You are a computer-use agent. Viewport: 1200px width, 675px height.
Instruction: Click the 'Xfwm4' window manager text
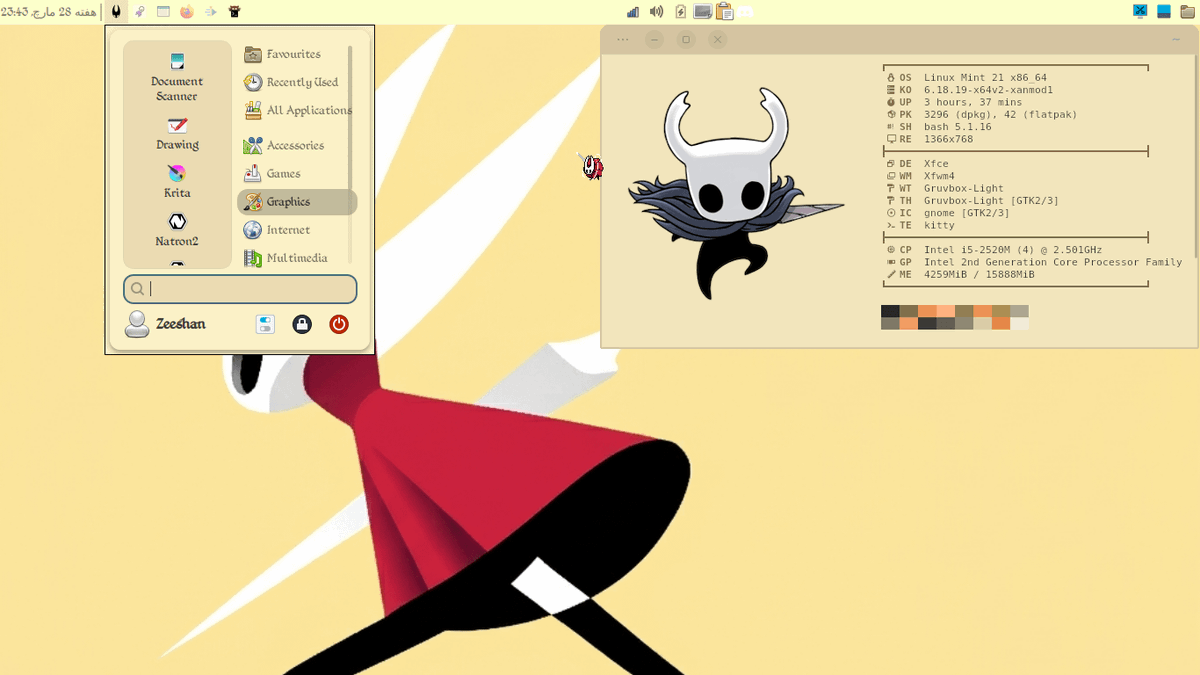(939, 176)
